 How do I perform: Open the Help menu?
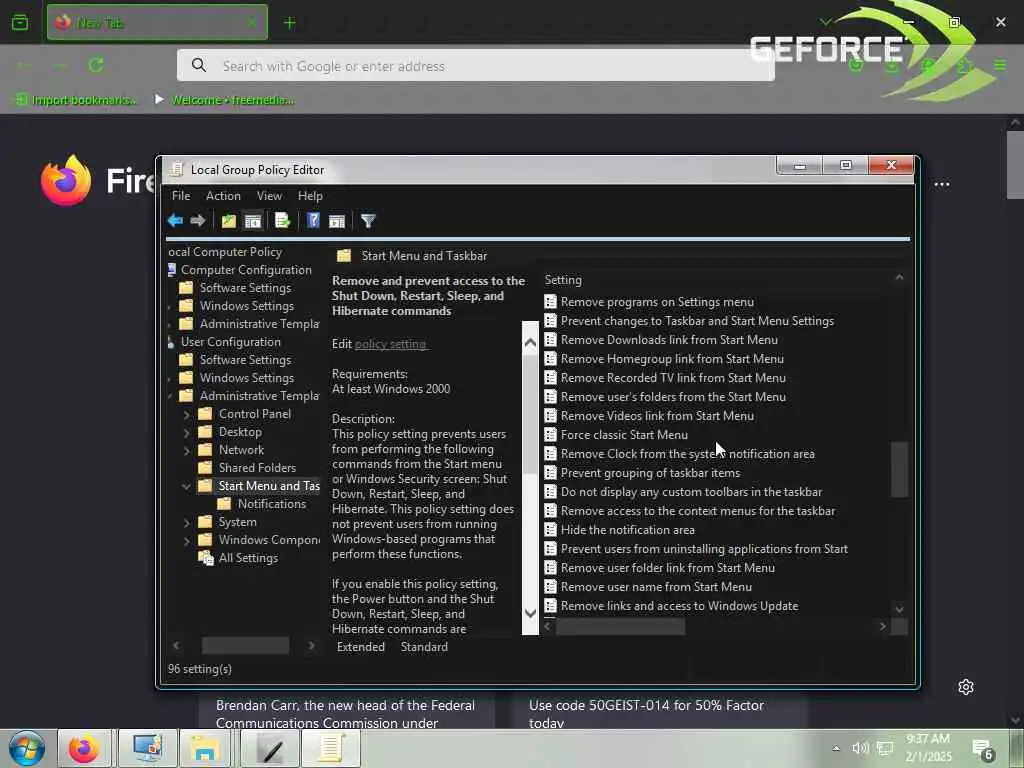[x=310, y=196]
